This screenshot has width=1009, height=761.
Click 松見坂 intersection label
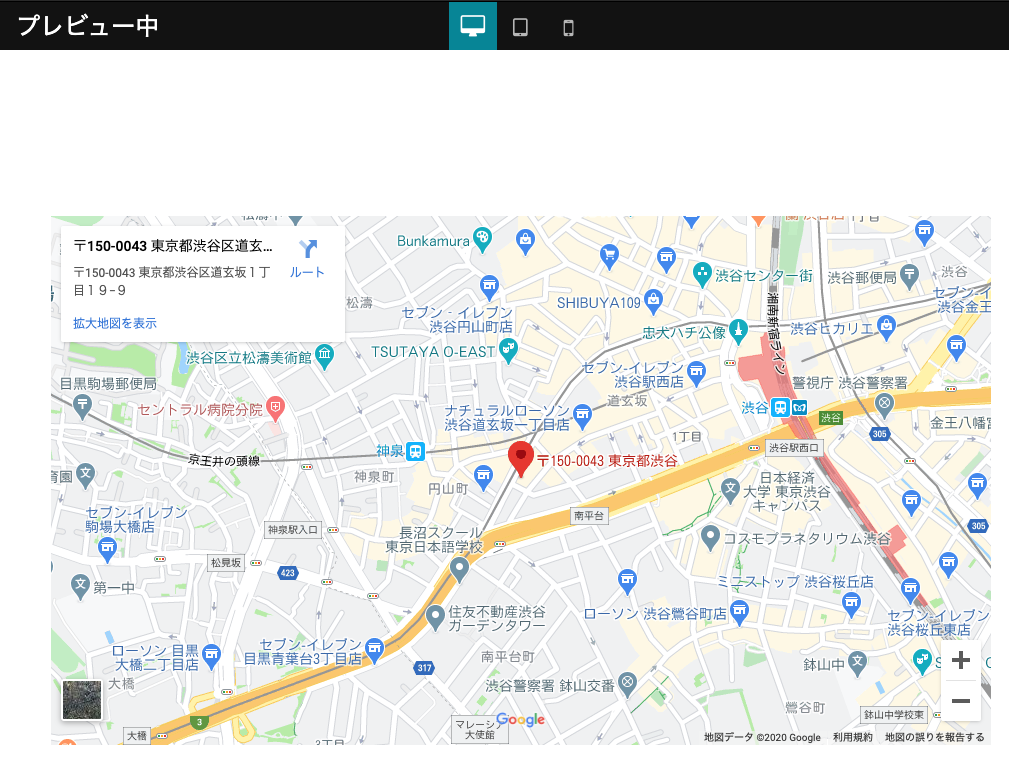(x=226, y=563)
